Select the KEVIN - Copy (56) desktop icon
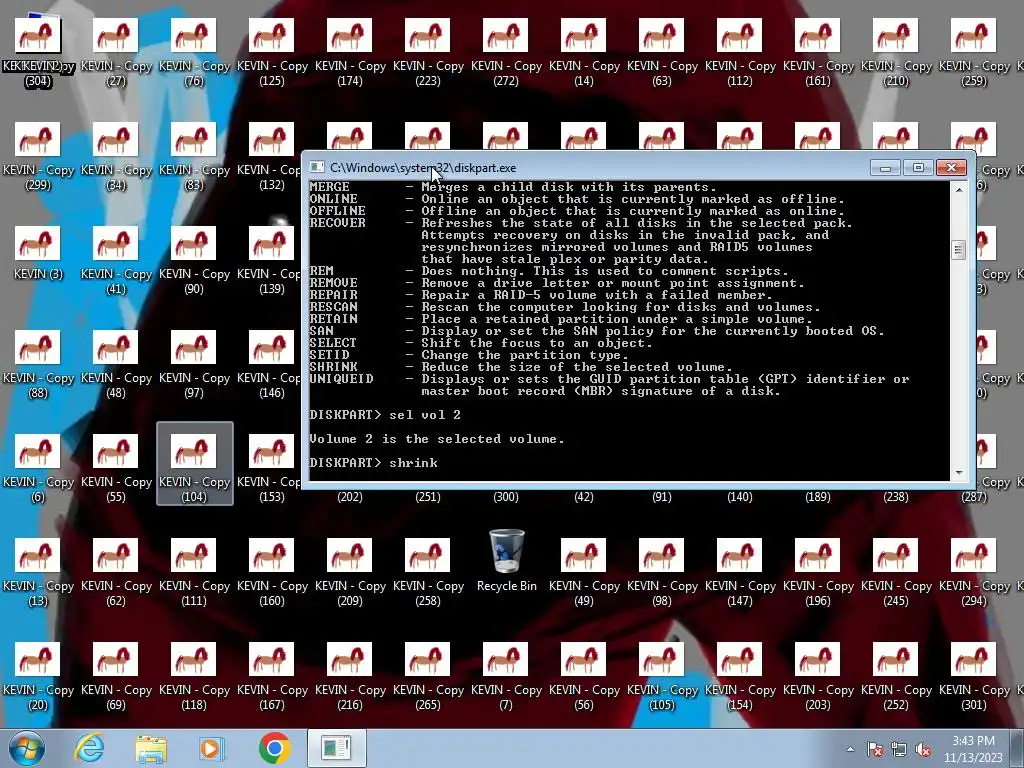This screenshot has height=768, width=1024. 584,675
